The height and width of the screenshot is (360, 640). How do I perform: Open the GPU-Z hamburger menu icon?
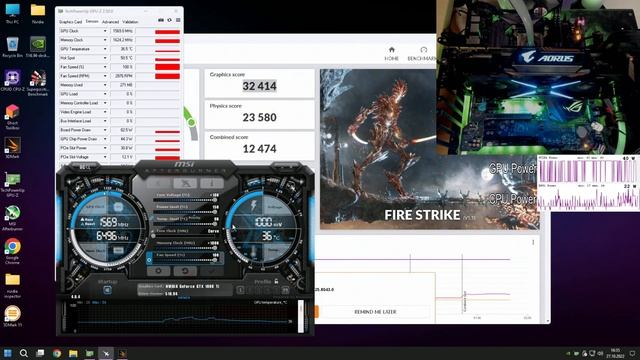click(x=178, y=20)
